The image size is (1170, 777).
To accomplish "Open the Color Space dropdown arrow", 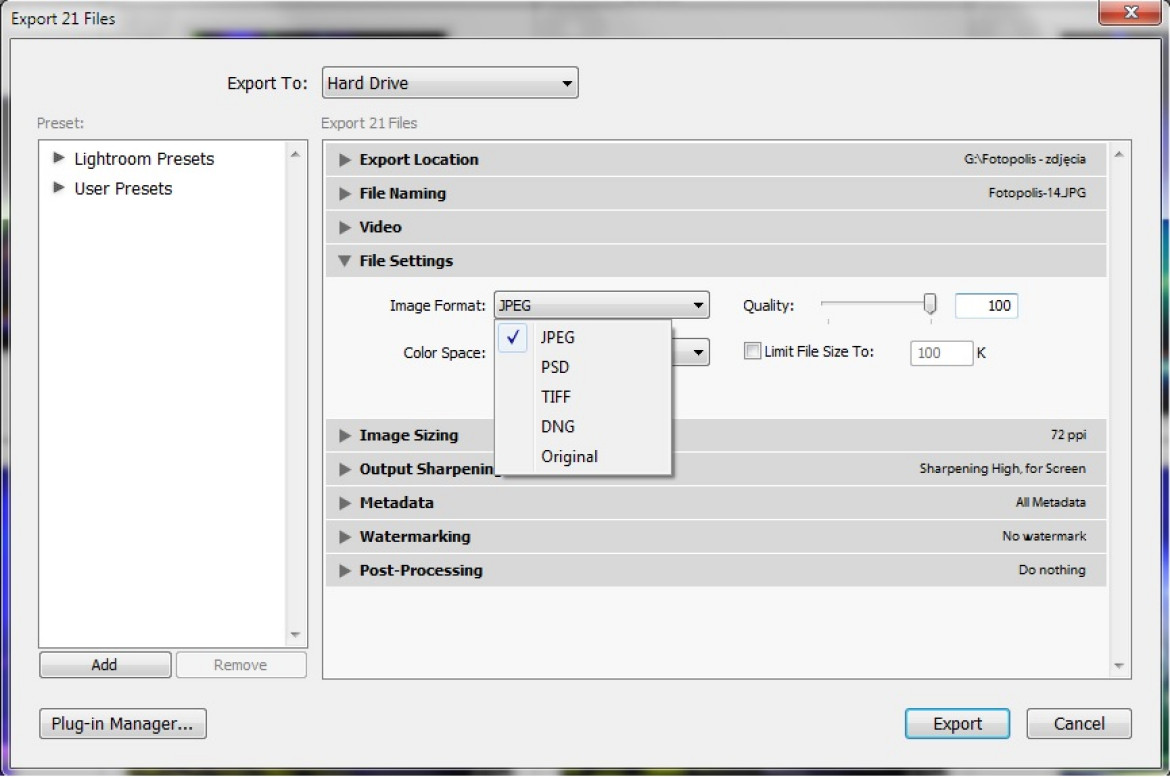I will 698,352.
